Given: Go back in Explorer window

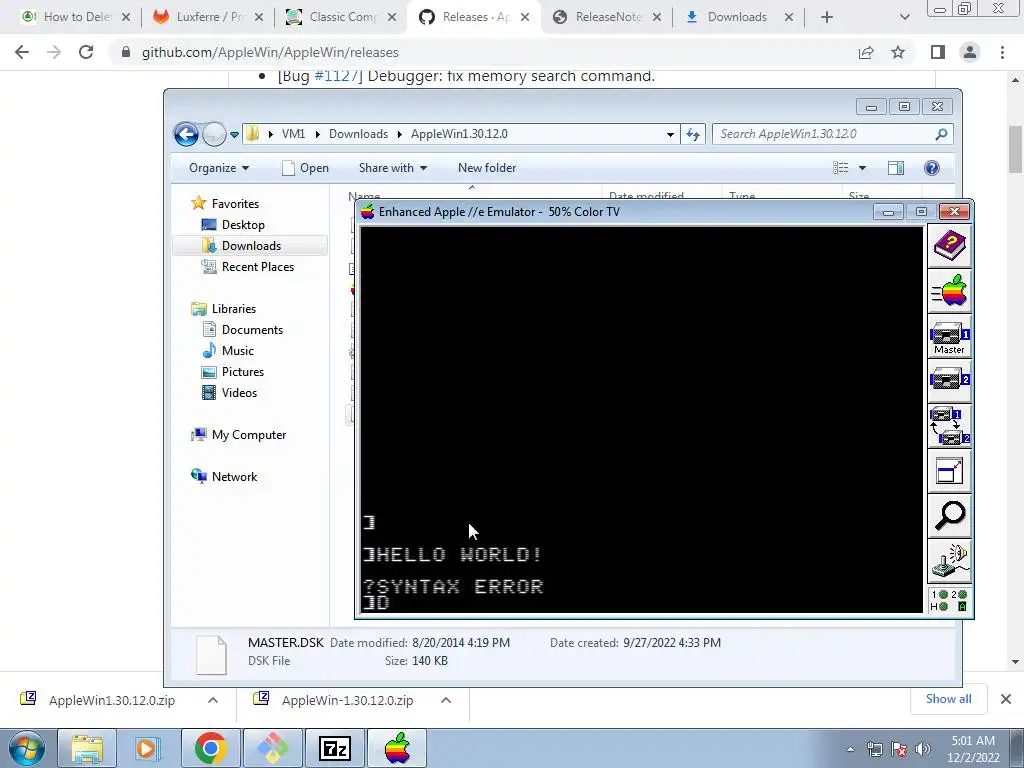Looking at the screenshot, I should coord(186,135).
